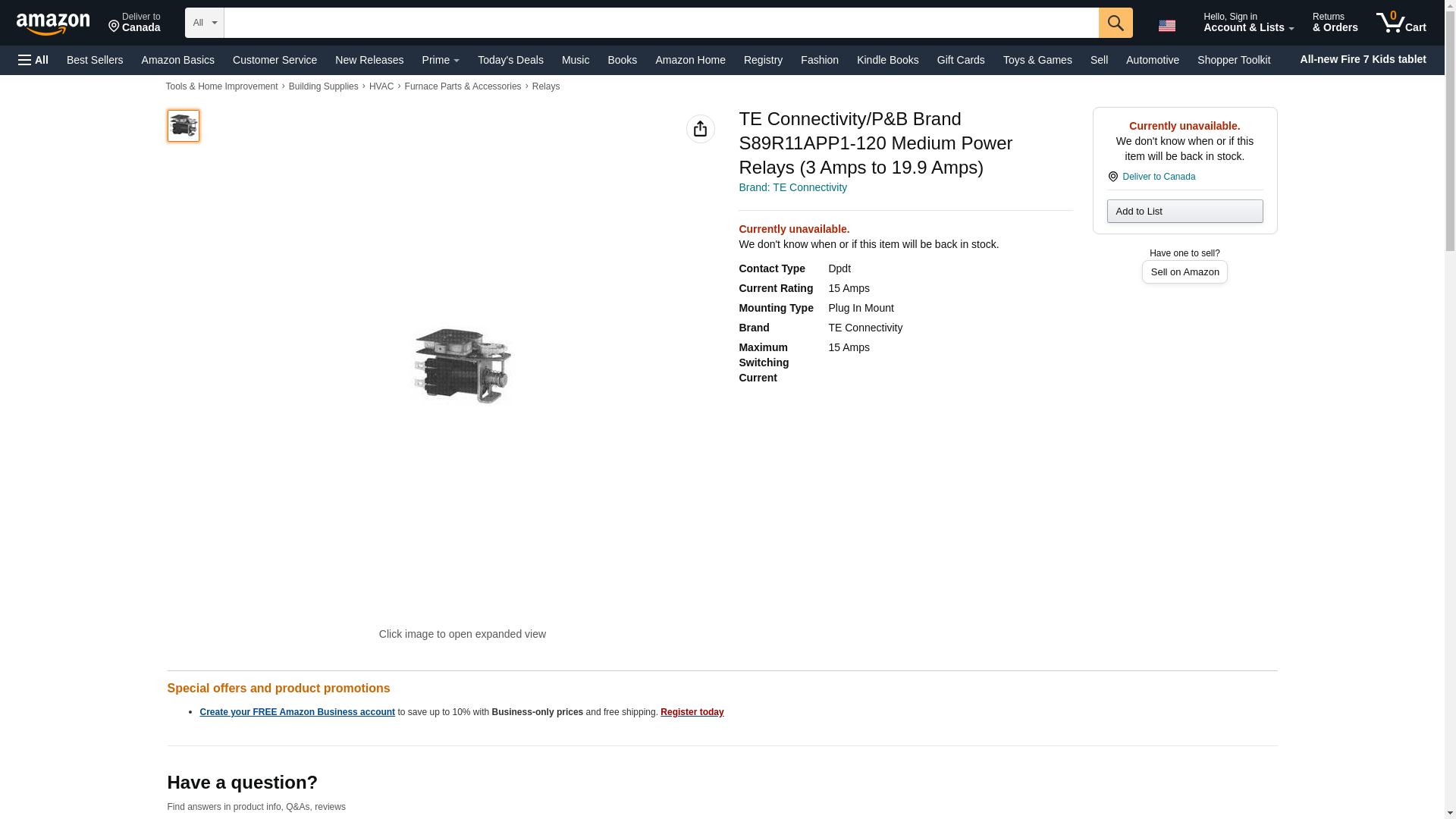Focus the Amazon search input field

point(660,23)
